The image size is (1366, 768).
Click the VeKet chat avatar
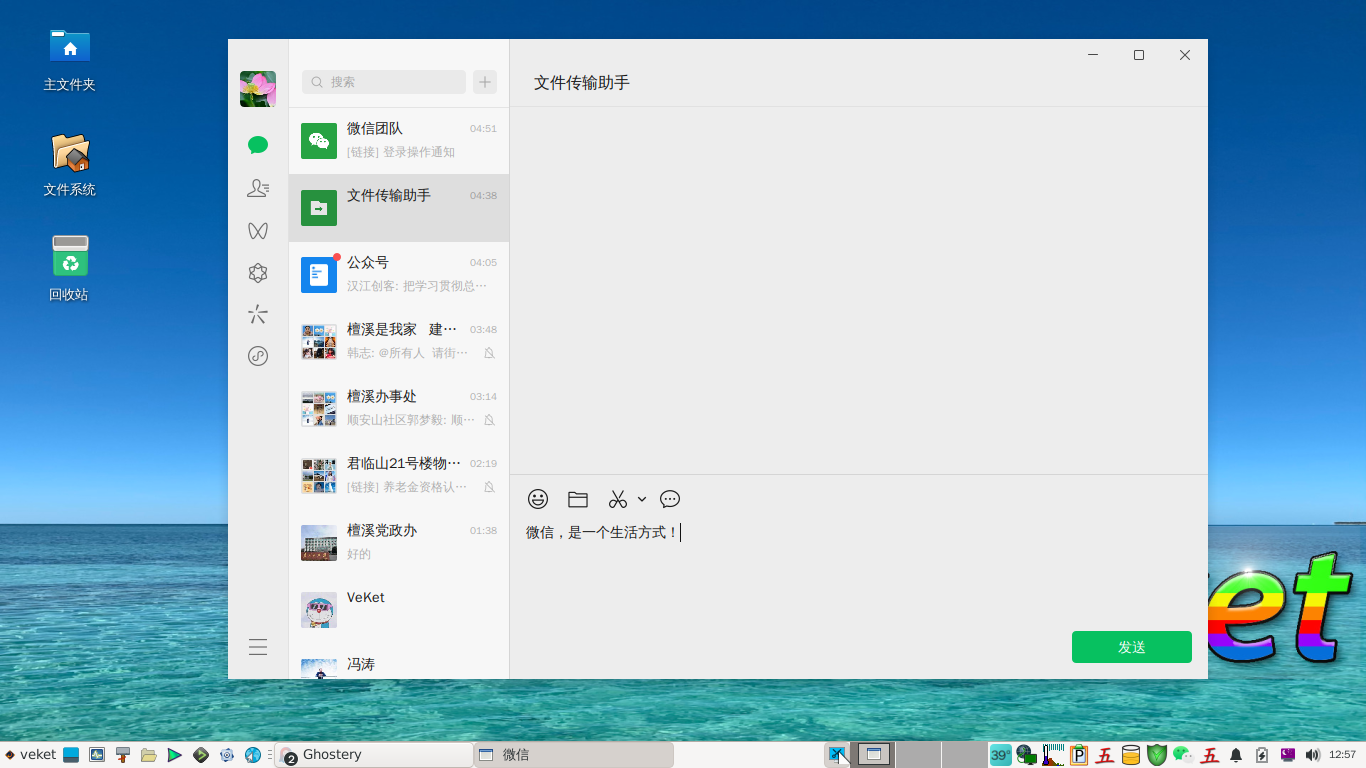[319, 610]
